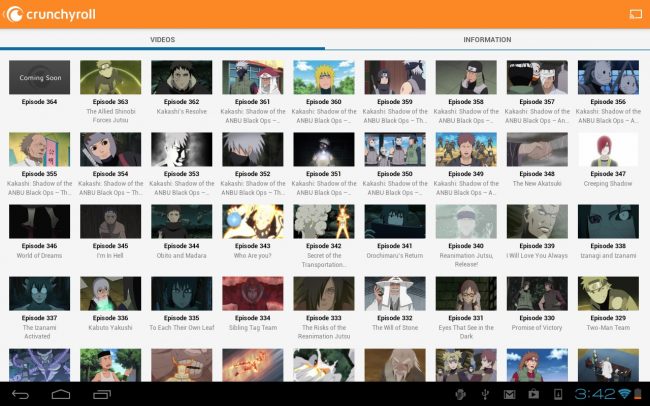
Task: Click 'Creeping Shadow' episode title
Action: pos(608,183)
